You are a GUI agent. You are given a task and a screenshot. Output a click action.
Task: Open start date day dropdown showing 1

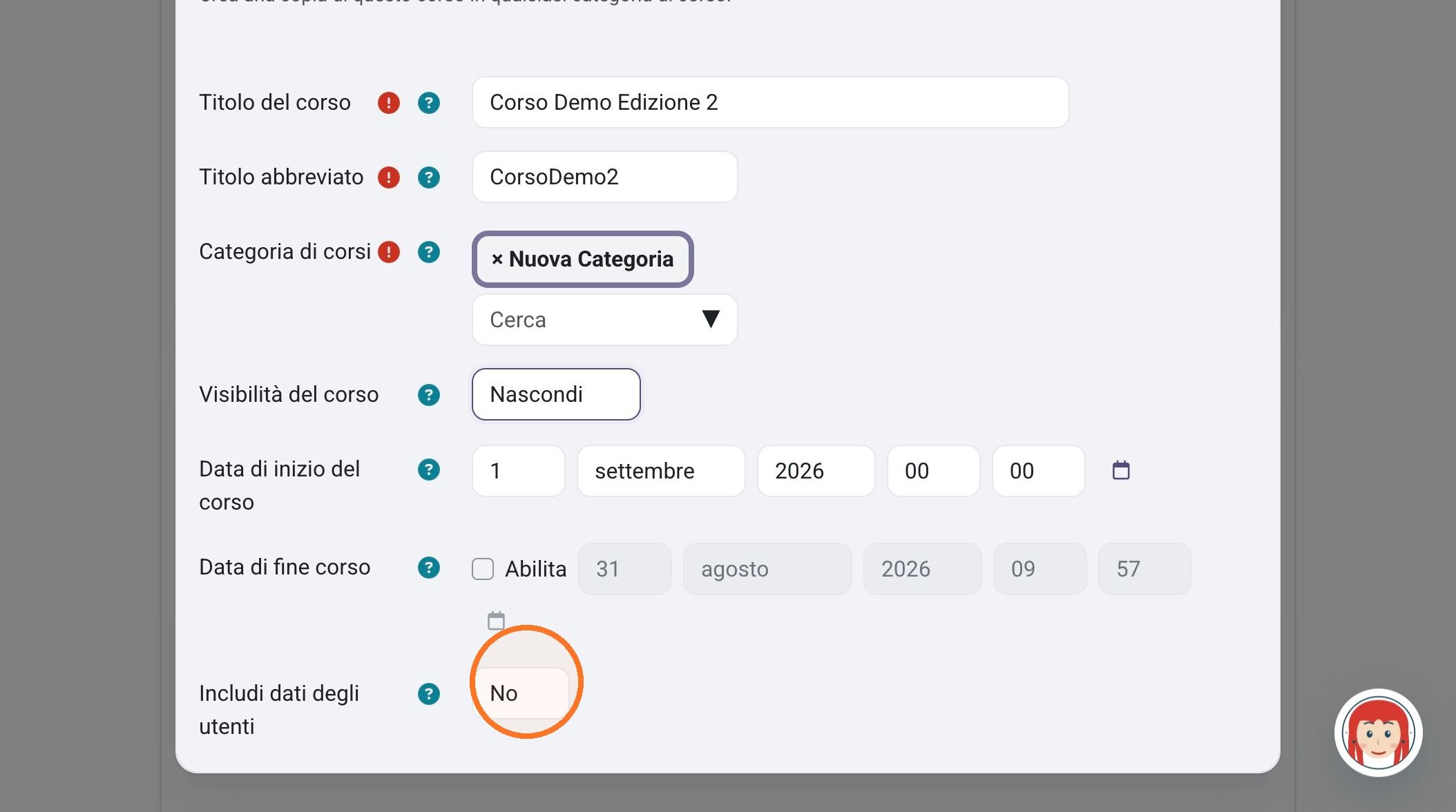coord(519,471)
